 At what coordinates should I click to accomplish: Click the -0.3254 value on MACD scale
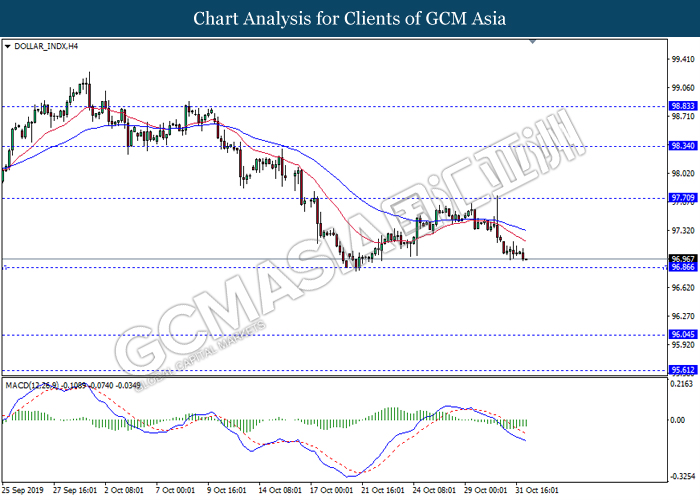click(x=682, y=476)
